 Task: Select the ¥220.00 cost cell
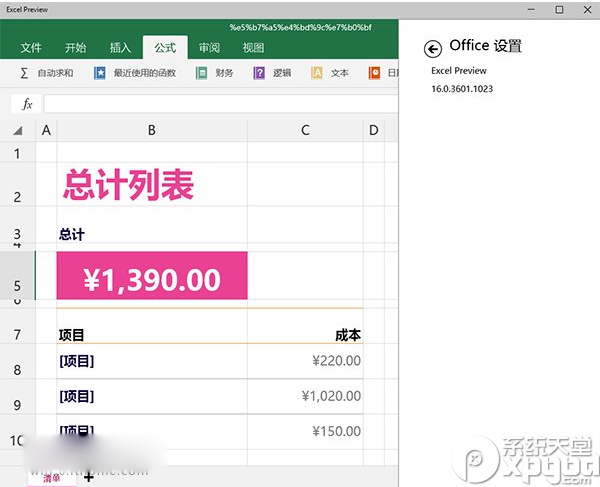(x=305, y=362)
